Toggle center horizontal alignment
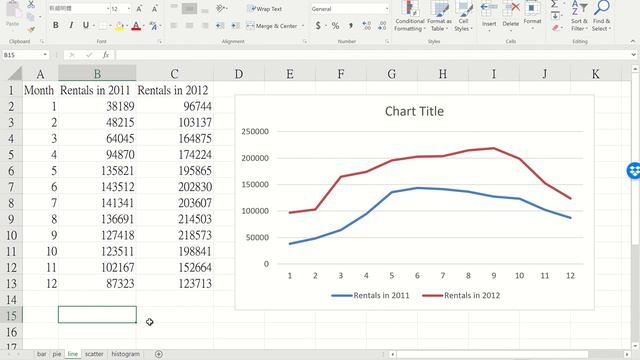This screenshot has width=640, height=360. (x=189, y=26)
